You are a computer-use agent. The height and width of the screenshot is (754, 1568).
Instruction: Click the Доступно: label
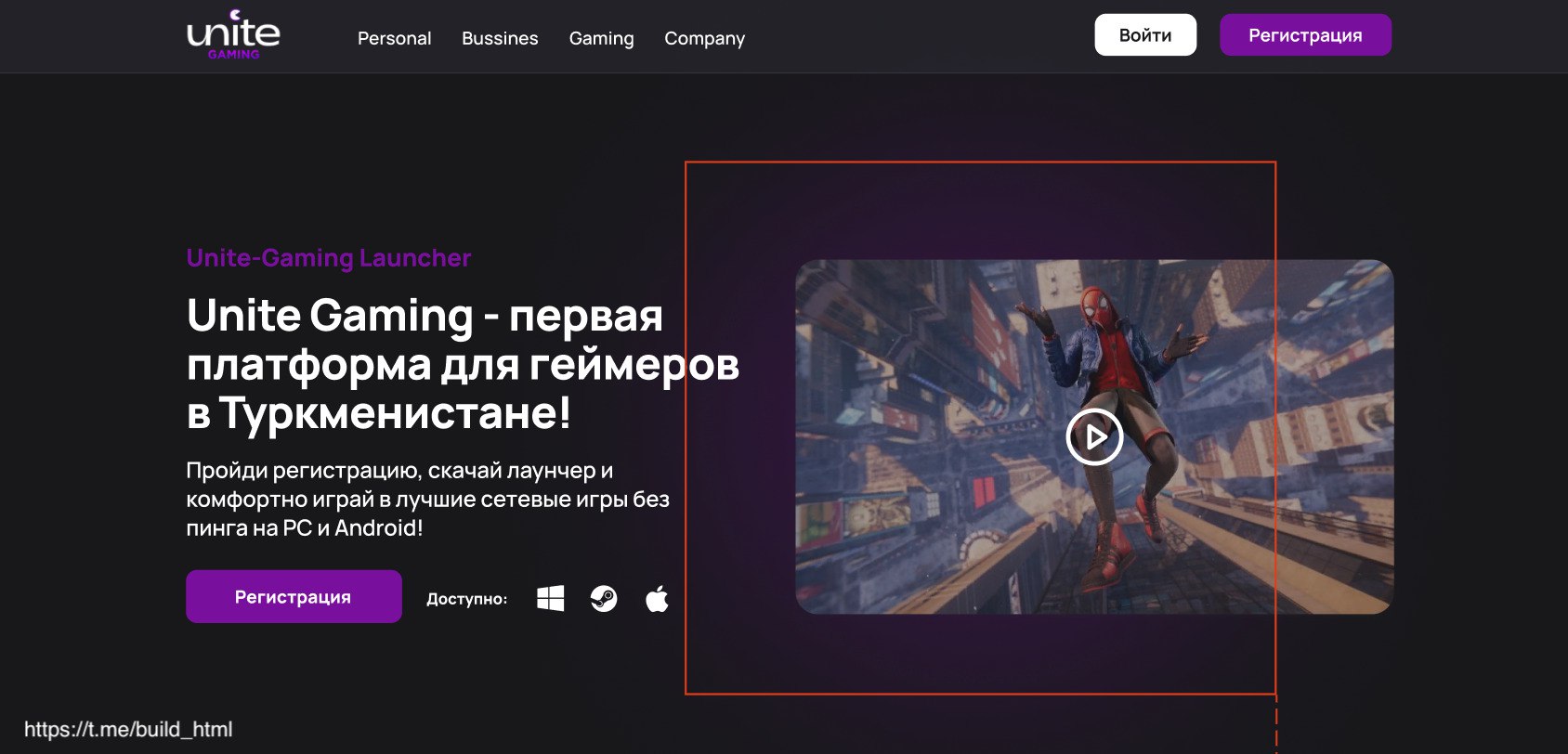click(x=466, y=599)
